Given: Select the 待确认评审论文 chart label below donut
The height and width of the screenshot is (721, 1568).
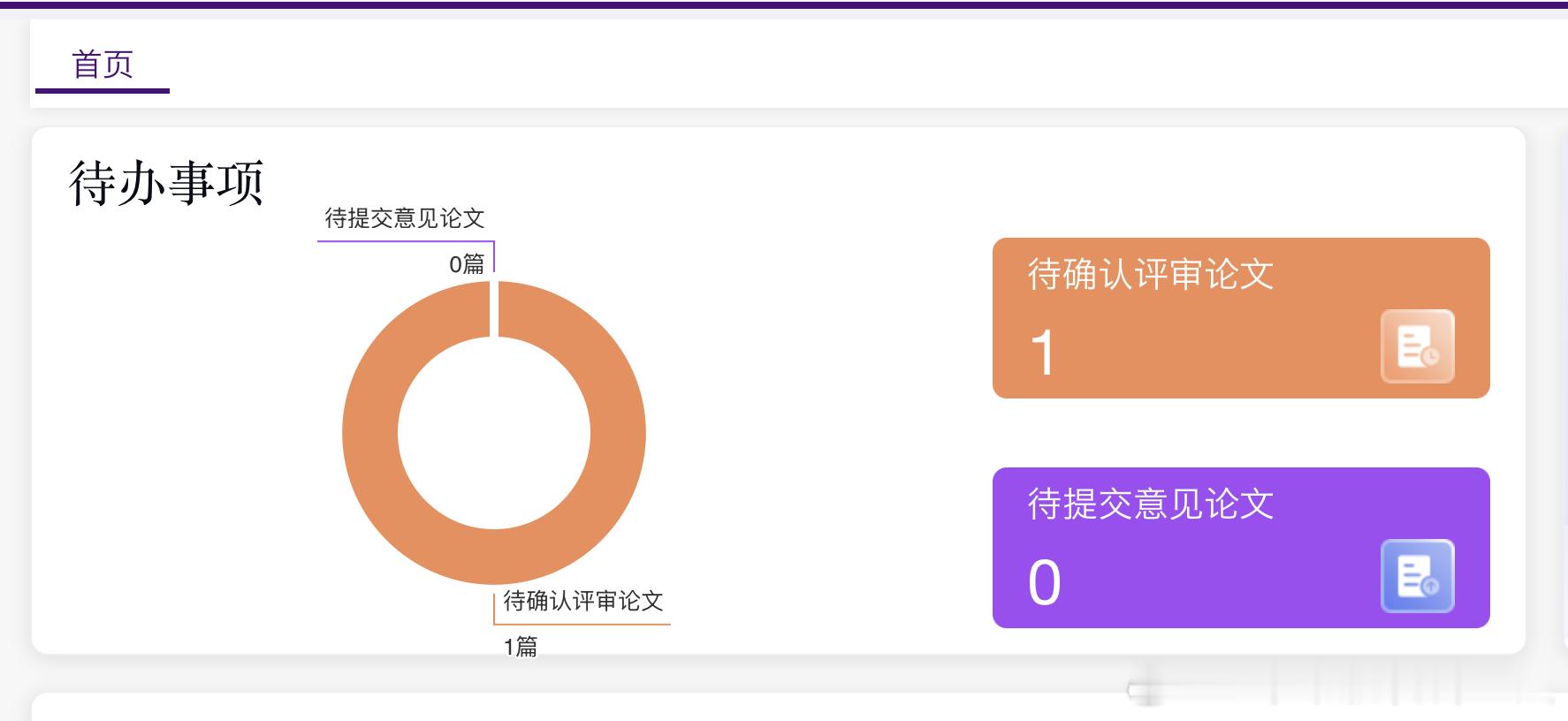Looking at the screenshot, I should (x=583, y=601).
